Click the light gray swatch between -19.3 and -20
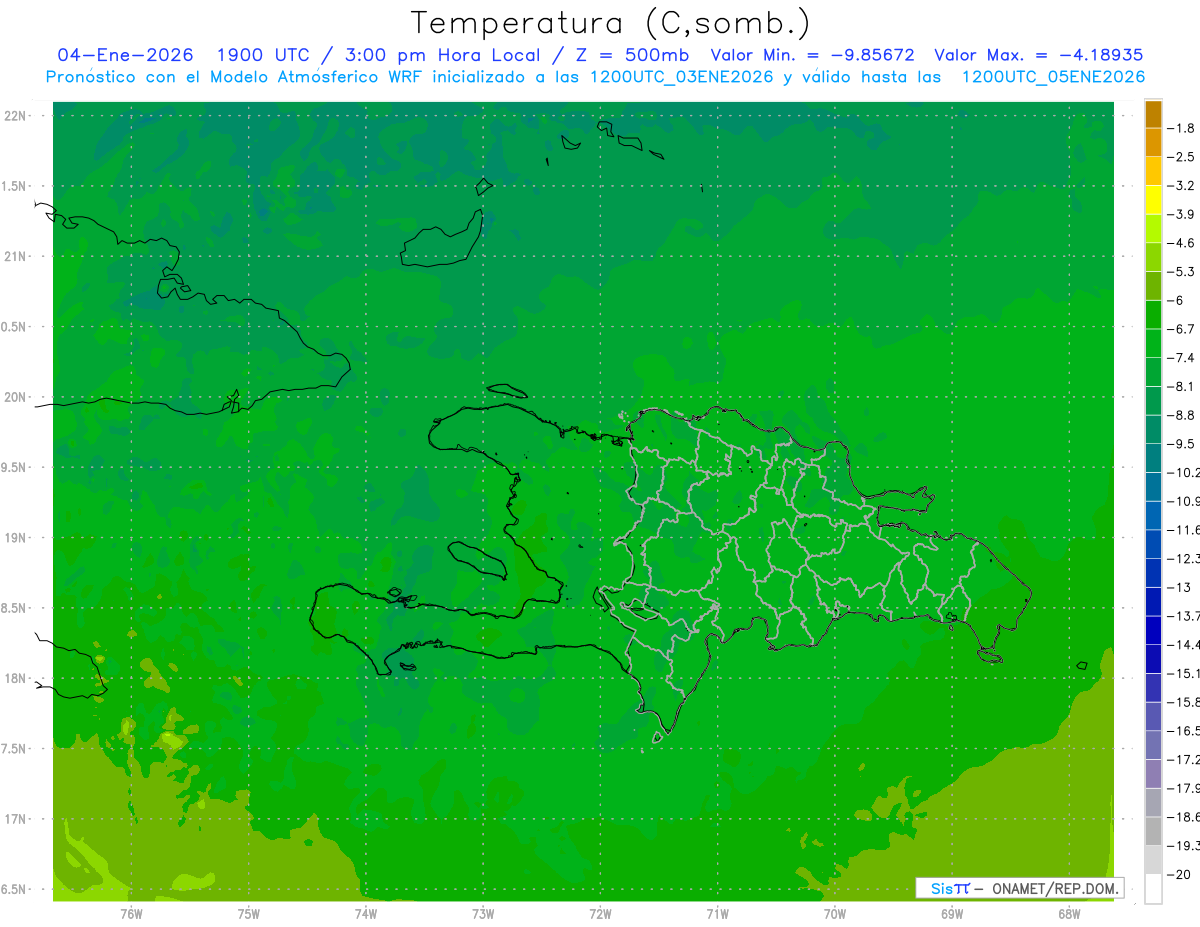This screenshot has height=927, width=1200. click(x=1153, y=860)
